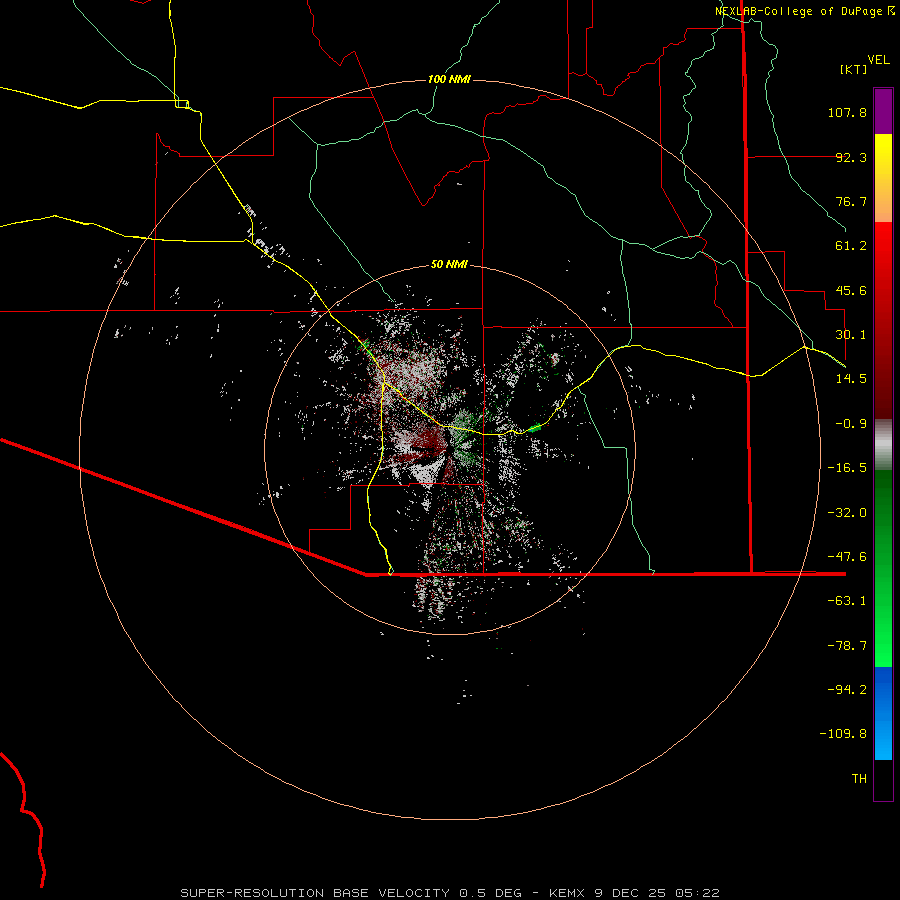
Task: Click the -0.9 velocity scale value
Action: [851, 424]
